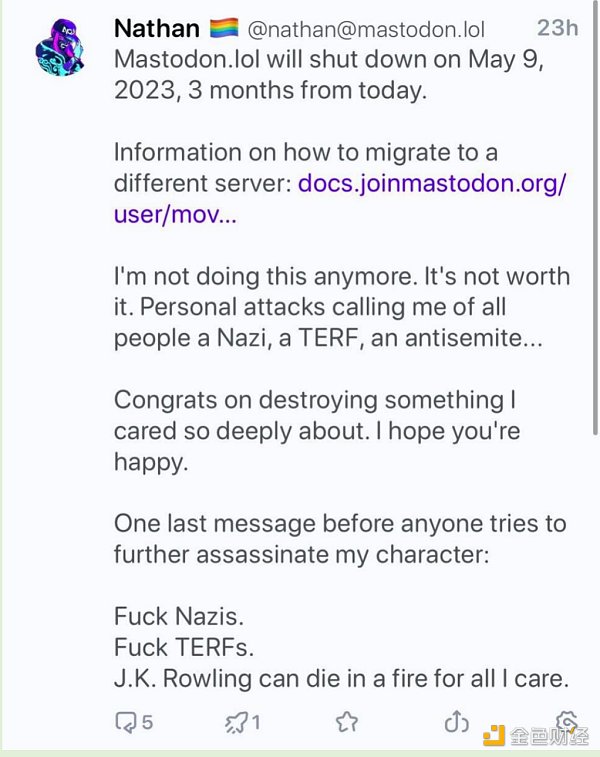Click the reply speech bubble icon
This screenshot has width=600, height=757.
[x=125, y=721]
